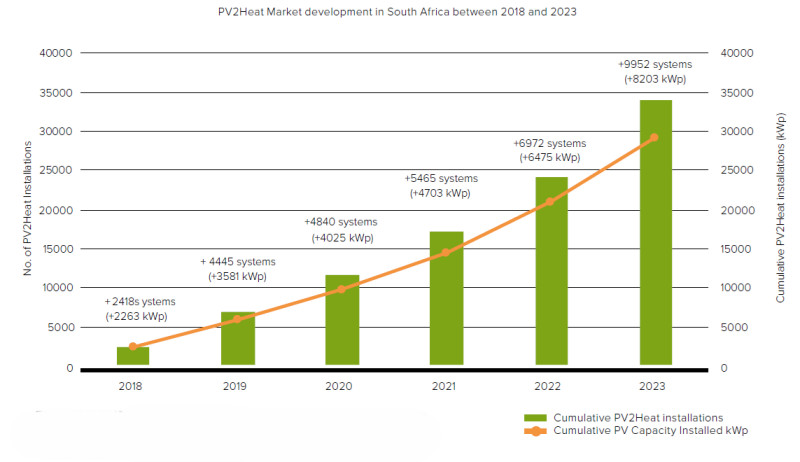
Task: Click the 2020 x-axis label
Action: coord(341,386)
